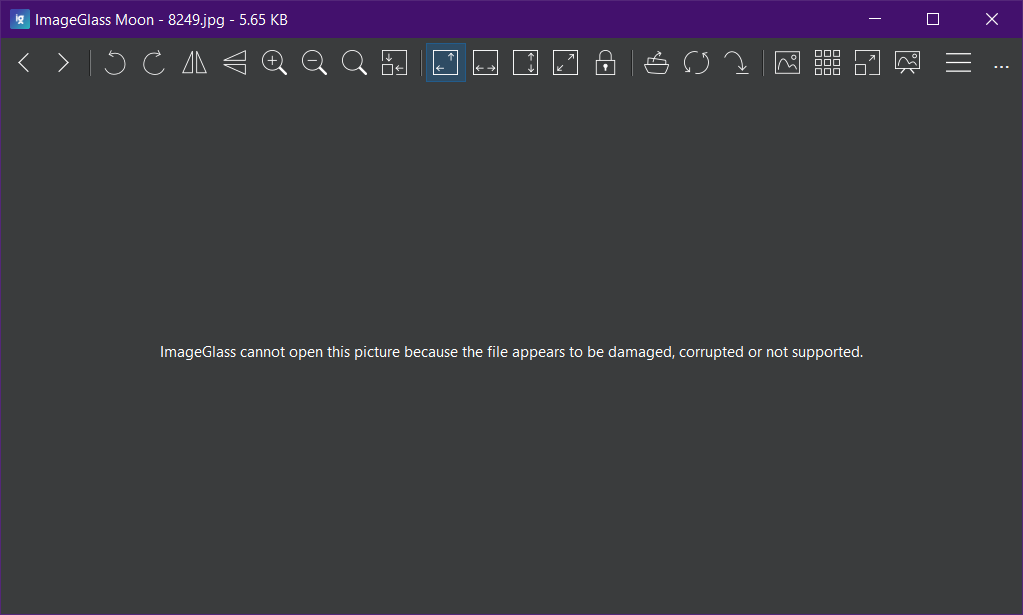The image size is (1023, 615).
Task: Toggle full screen viewing mode
Action: coord(867,62)
